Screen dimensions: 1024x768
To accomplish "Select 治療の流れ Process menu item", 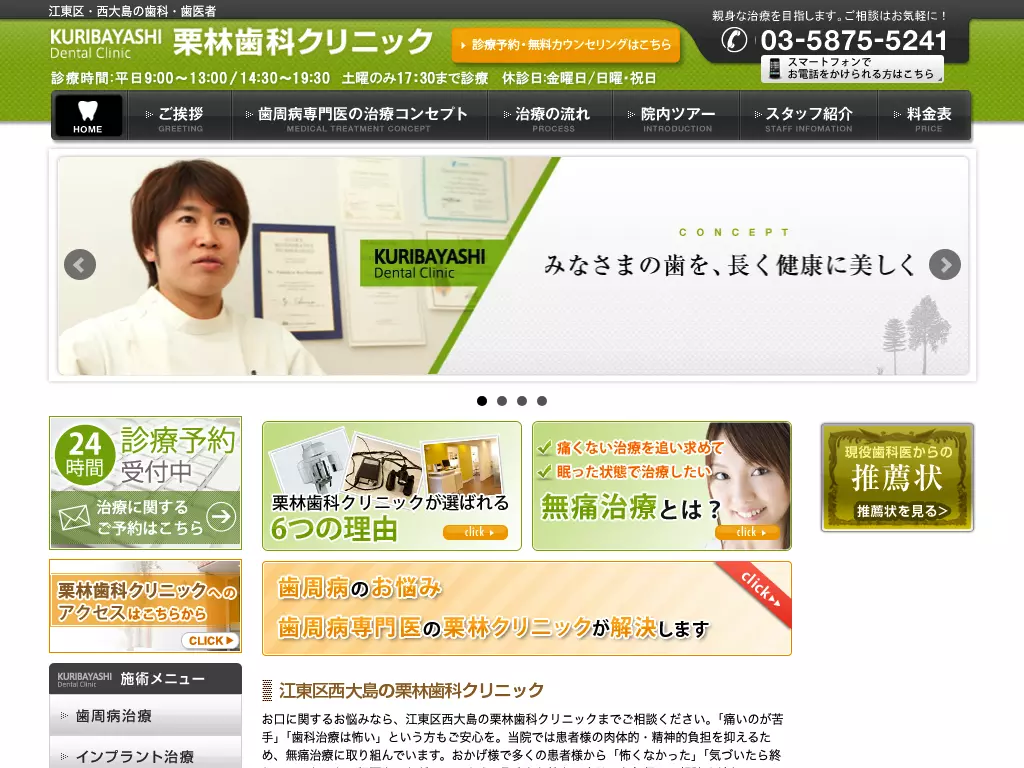I will [x=550, y=118].
